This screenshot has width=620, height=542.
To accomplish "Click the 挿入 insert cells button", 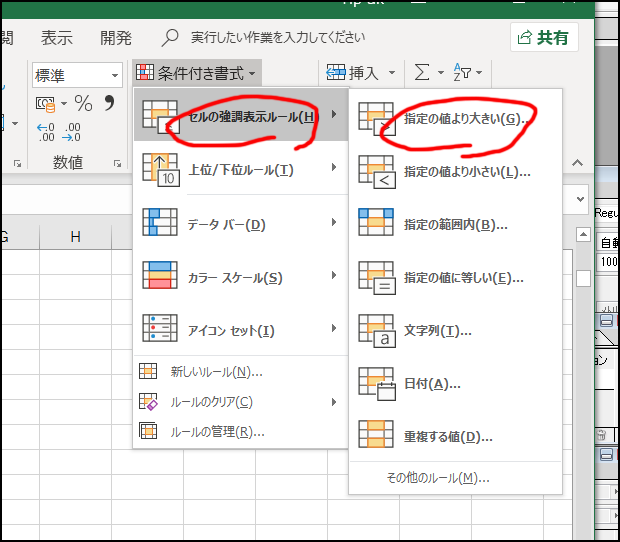I will pyautogui.click(x=352, y=73).
